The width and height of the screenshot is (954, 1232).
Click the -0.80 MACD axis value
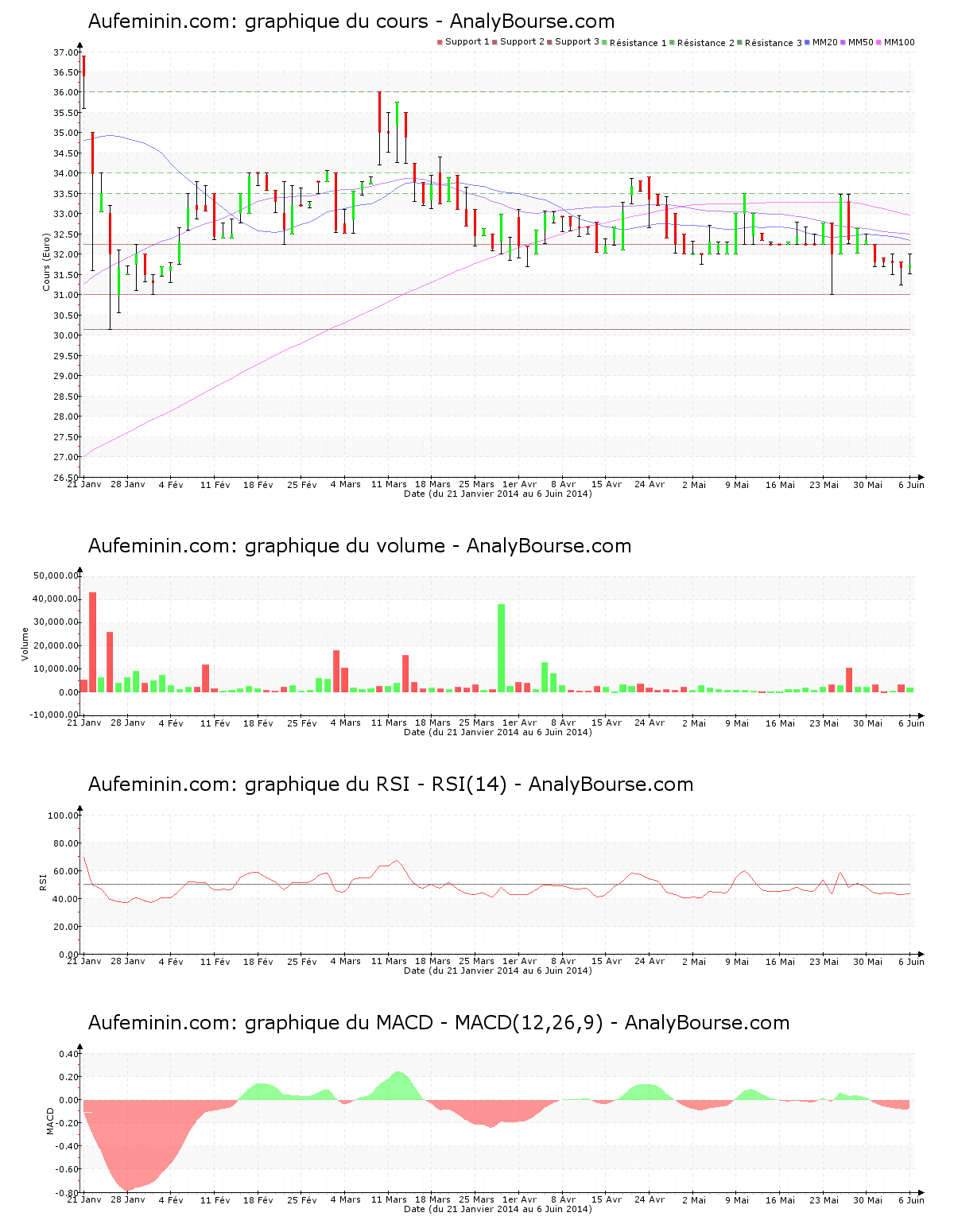pos(68,1193)
